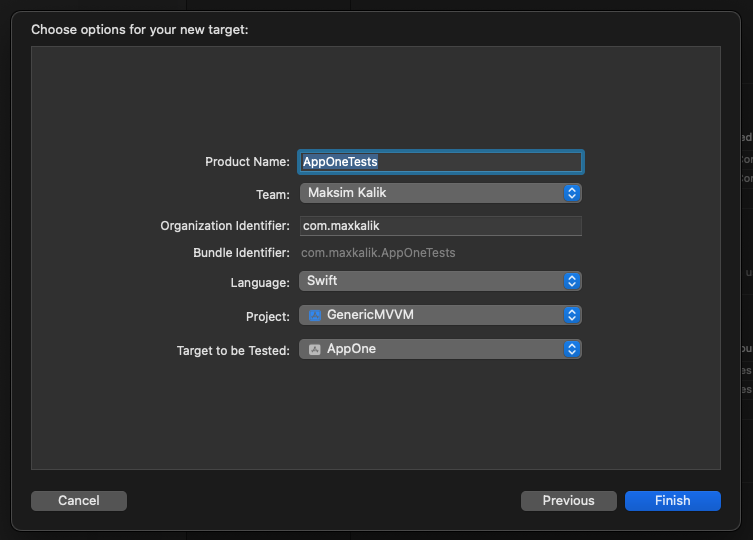753x540 pixels.
Task: Click the Project popup chevron arrows
Action: click(571, 315)
